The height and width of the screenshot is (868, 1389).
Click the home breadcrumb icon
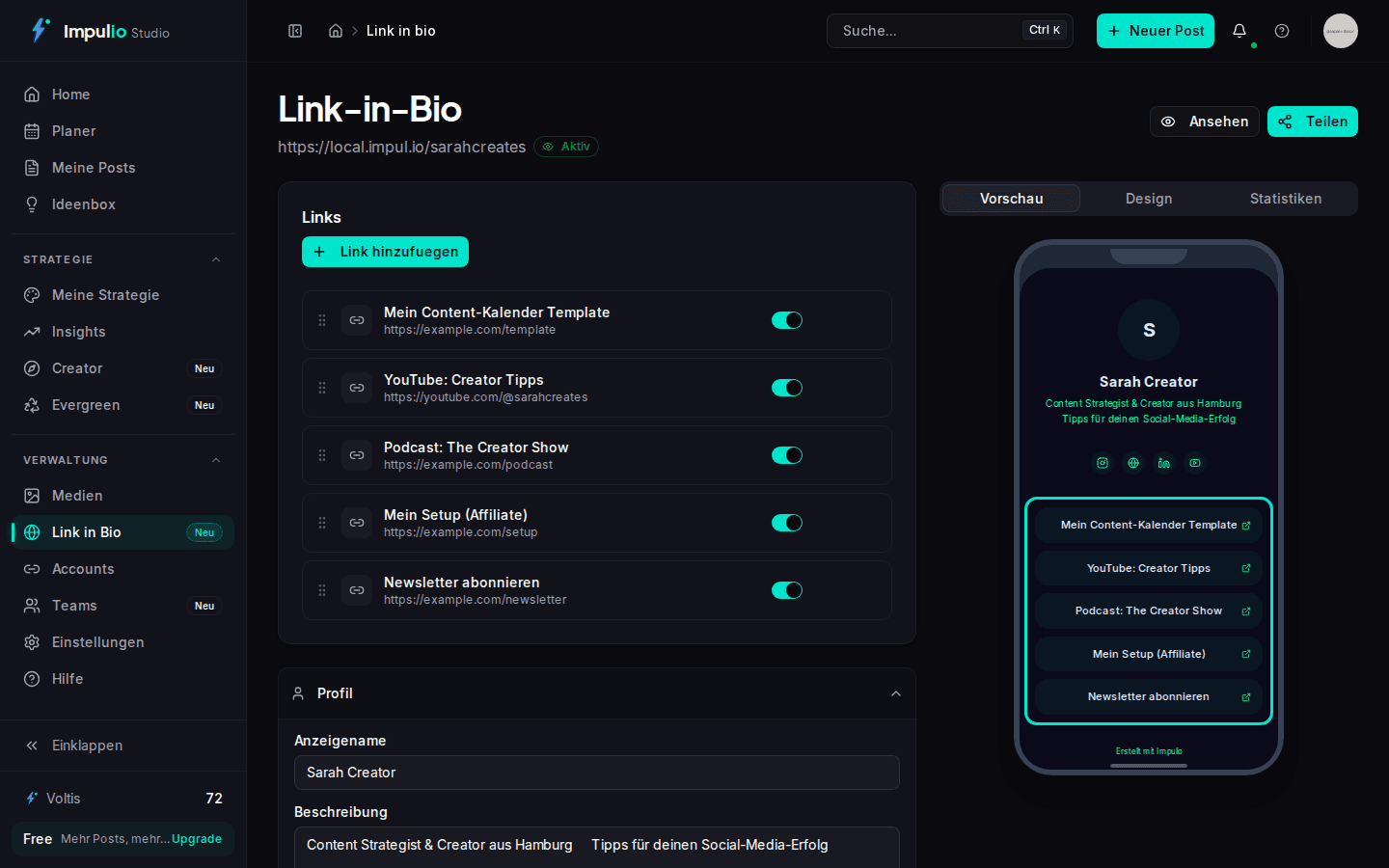336,31
